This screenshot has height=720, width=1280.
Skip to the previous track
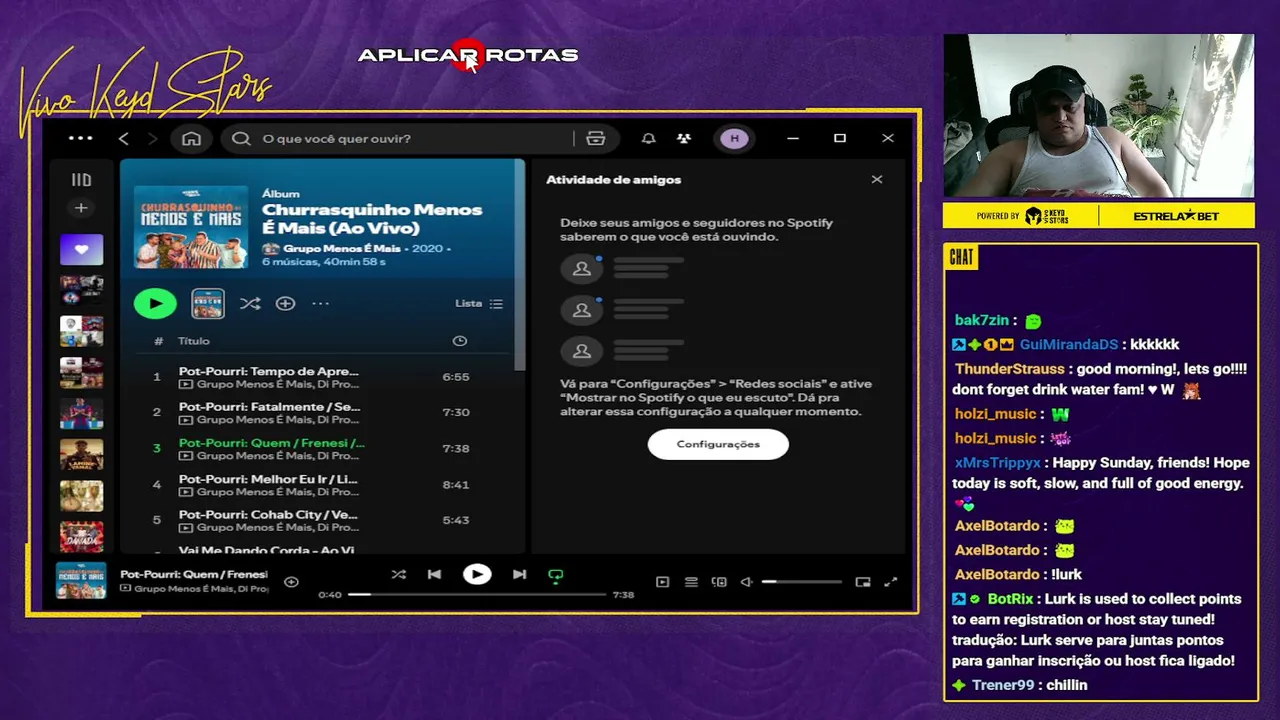click(434, 574)
